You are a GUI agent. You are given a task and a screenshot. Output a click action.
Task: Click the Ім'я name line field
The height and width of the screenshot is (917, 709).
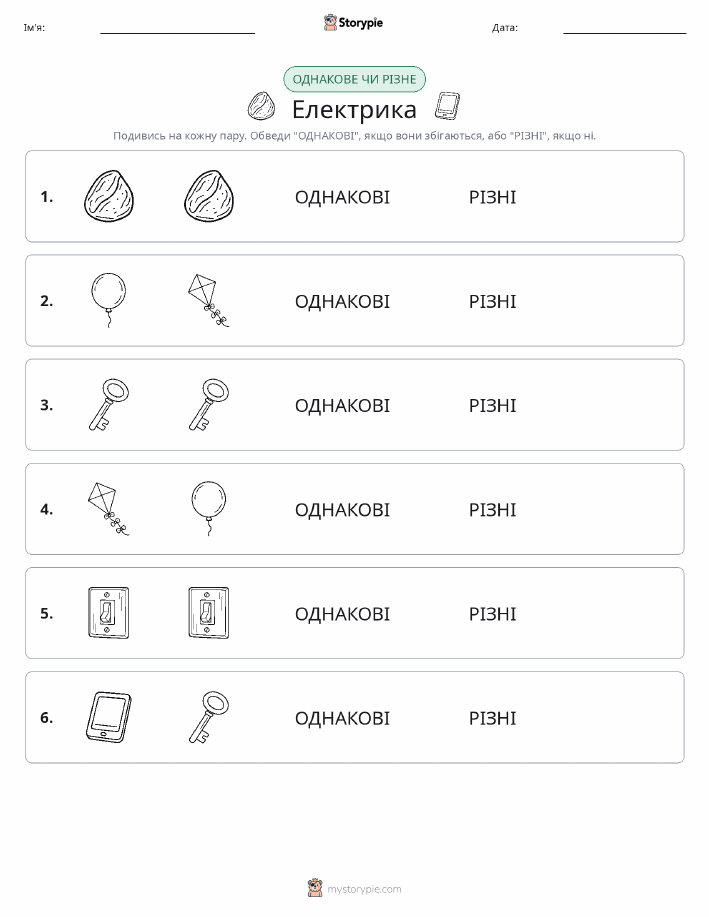coord(177,27)
